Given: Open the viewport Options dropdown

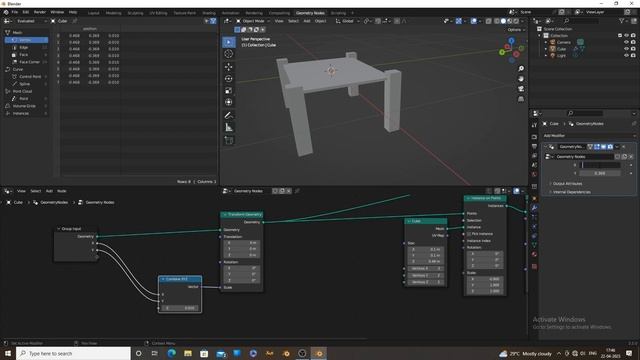Looking at the screenshot, I should pyautogui.click(x=516, y=30).
